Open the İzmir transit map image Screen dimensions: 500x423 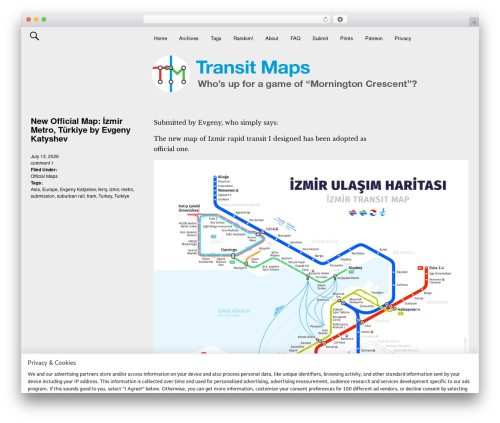(x=311, y=256)
